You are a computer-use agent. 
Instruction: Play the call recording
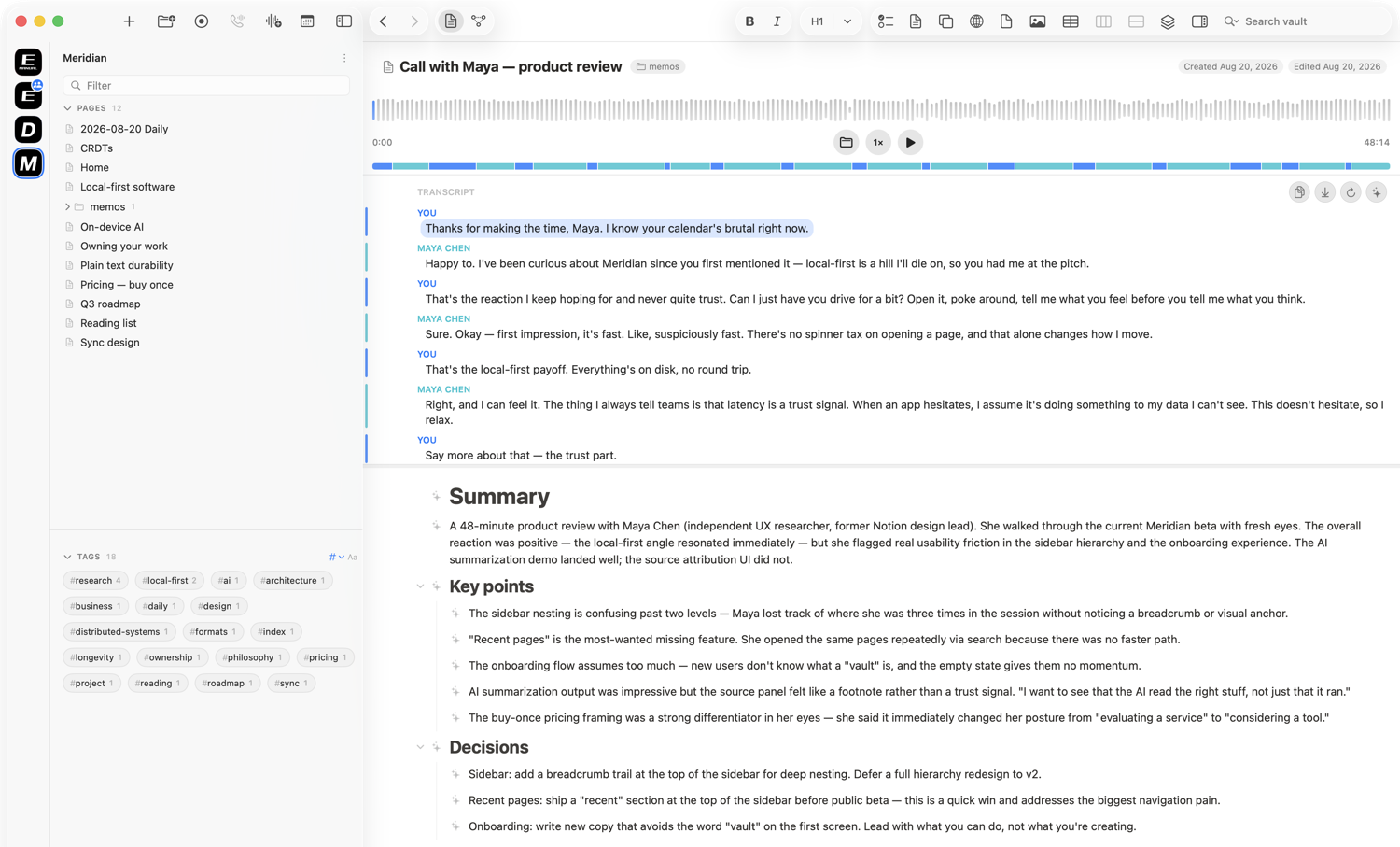tap(910, 143)
